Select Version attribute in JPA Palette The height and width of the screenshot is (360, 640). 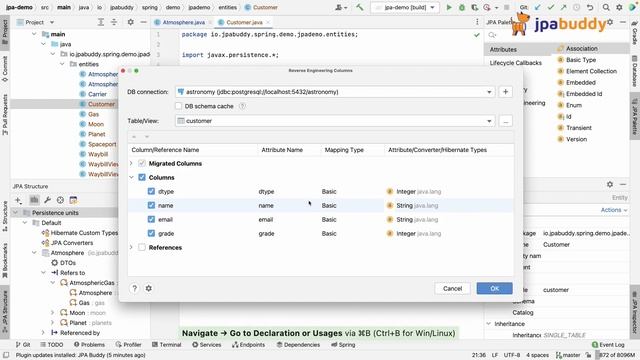pos(576,139)
